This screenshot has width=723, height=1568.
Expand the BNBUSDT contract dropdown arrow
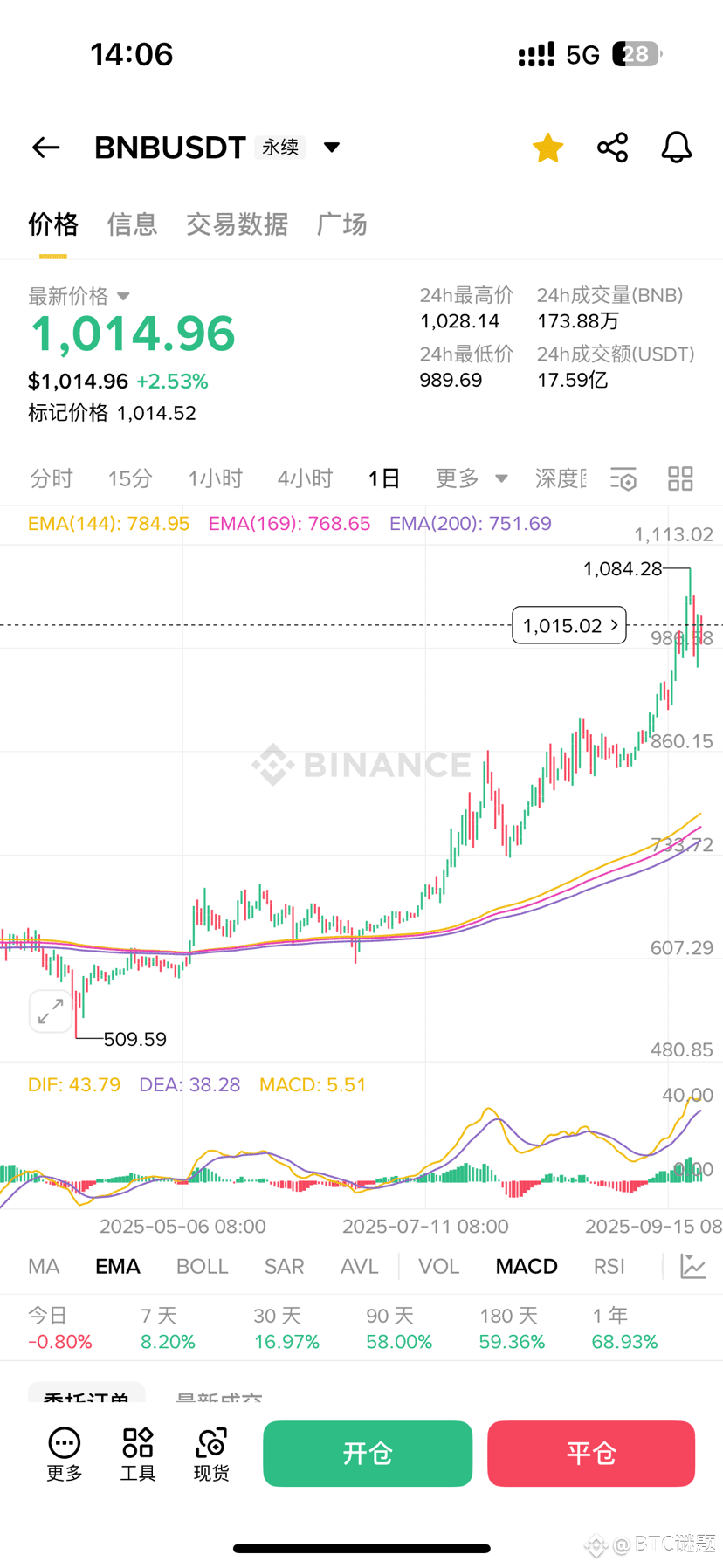[x=332, y=148]
